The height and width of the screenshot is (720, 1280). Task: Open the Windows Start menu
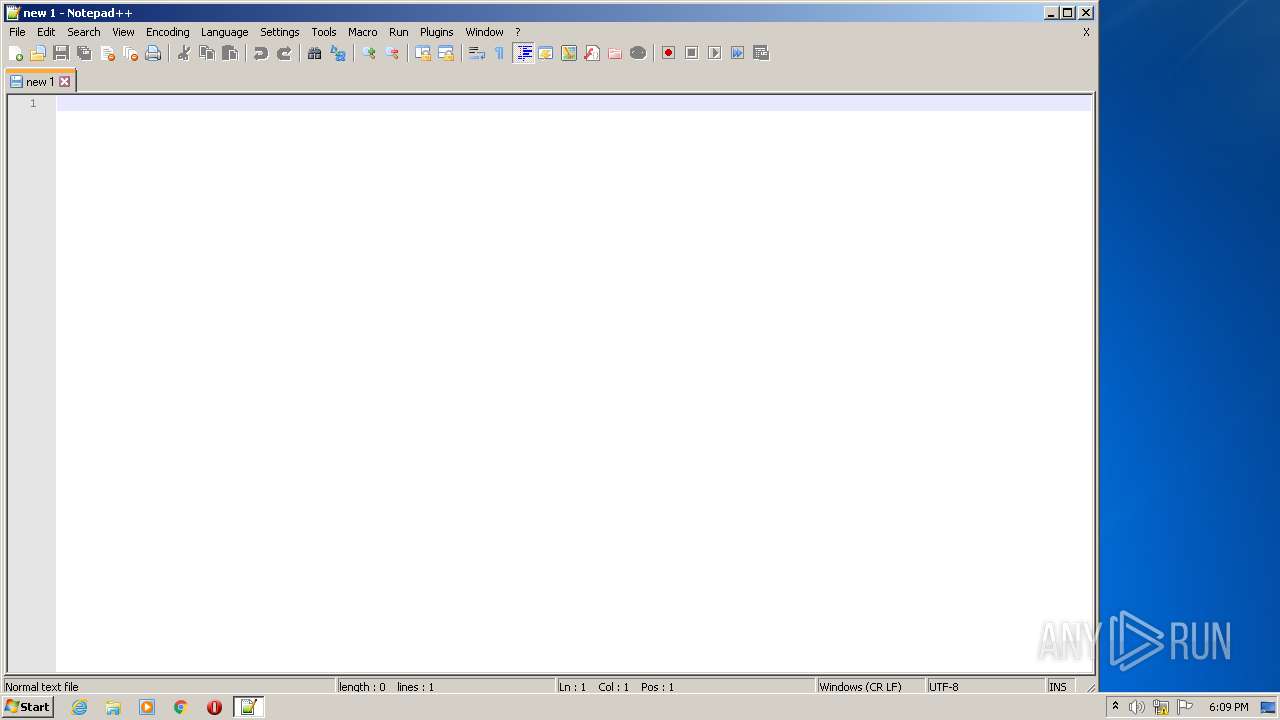pyautogui.click(x=28, y=707)
